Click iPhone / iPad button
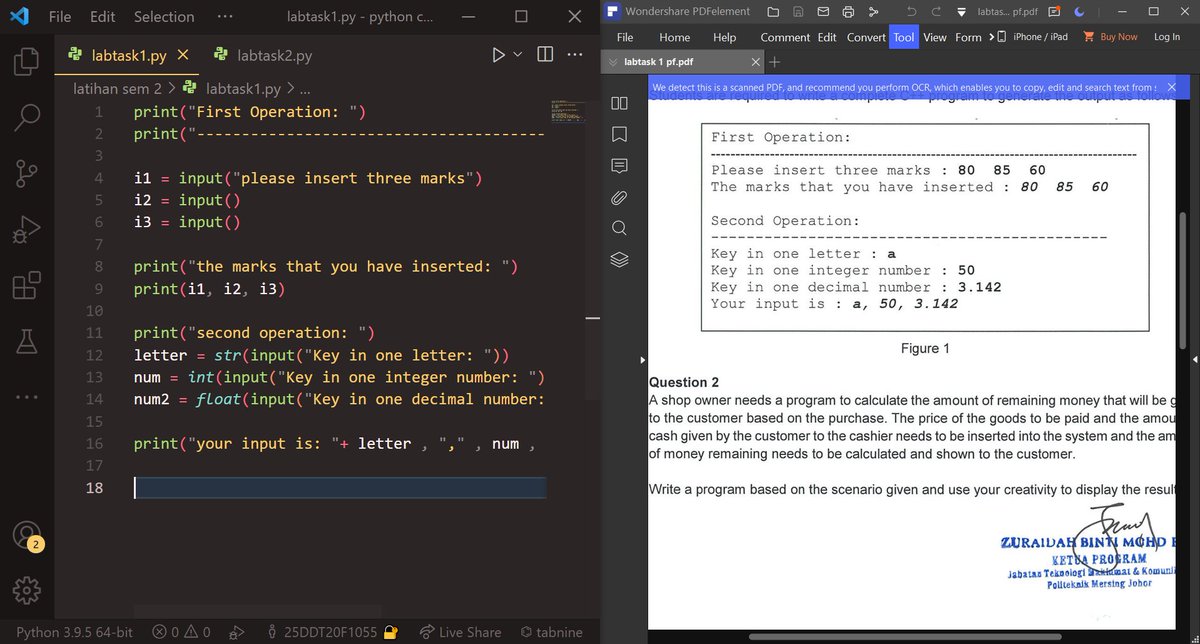The height and width of the screenshot is (644, 1200). [x=1032, y=37]
